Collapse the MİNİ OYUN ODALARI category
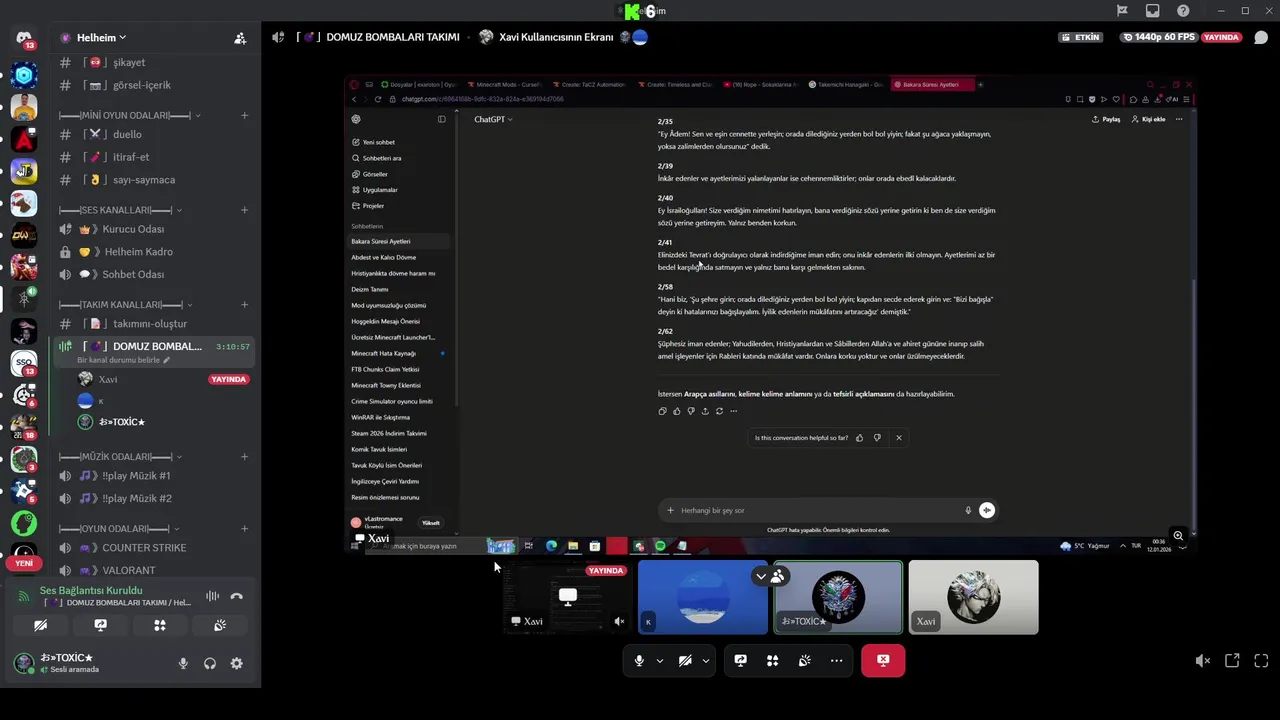The height and width of the screenshot is (720, 1280). tap(130, 115)
